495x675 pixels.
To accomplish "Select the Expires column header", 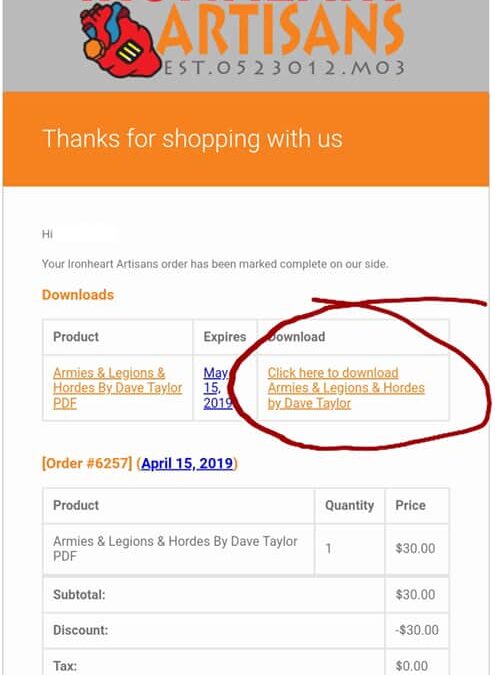I will coord(225,337).
